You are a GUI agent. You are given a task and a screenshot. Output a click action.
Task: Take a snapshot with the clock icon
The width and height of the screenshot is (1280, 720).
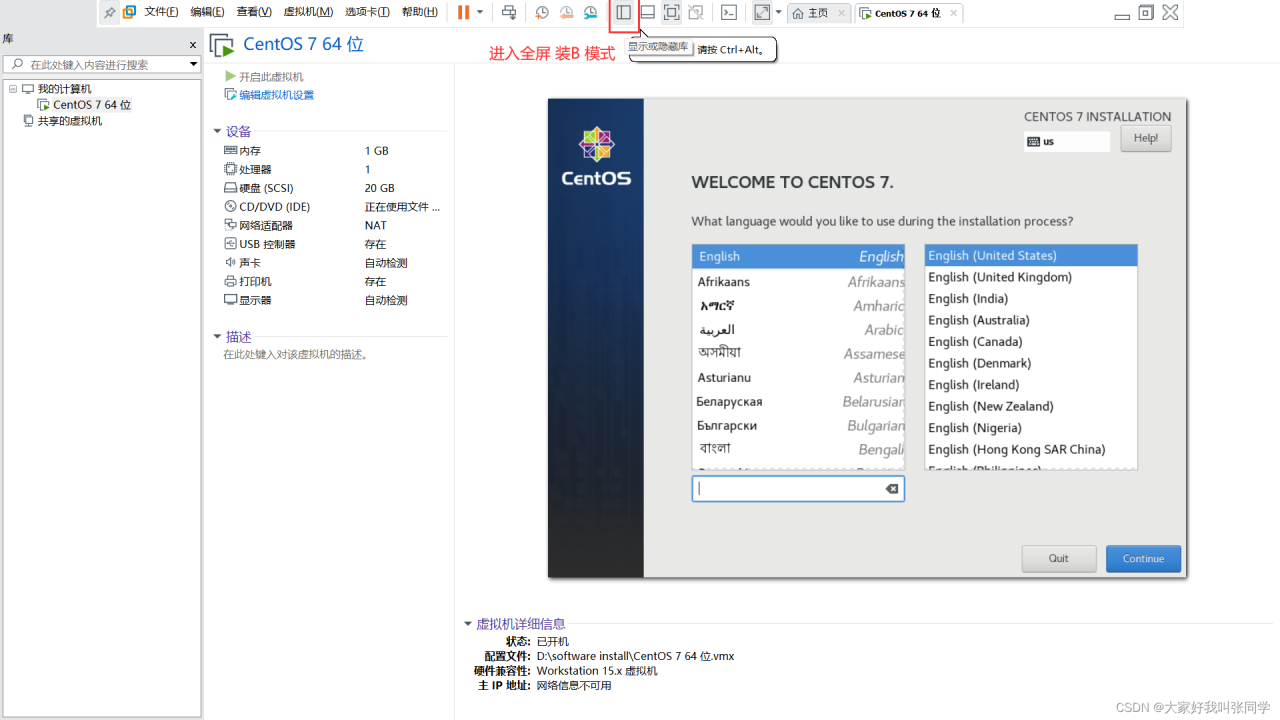[x=542, y=12]
